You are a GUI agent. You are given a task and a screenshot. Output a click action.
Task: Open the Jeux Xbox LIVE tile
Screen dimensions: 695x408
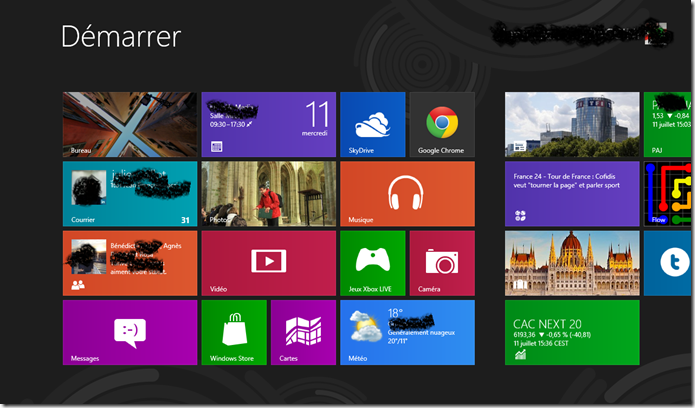pos(373,263)
